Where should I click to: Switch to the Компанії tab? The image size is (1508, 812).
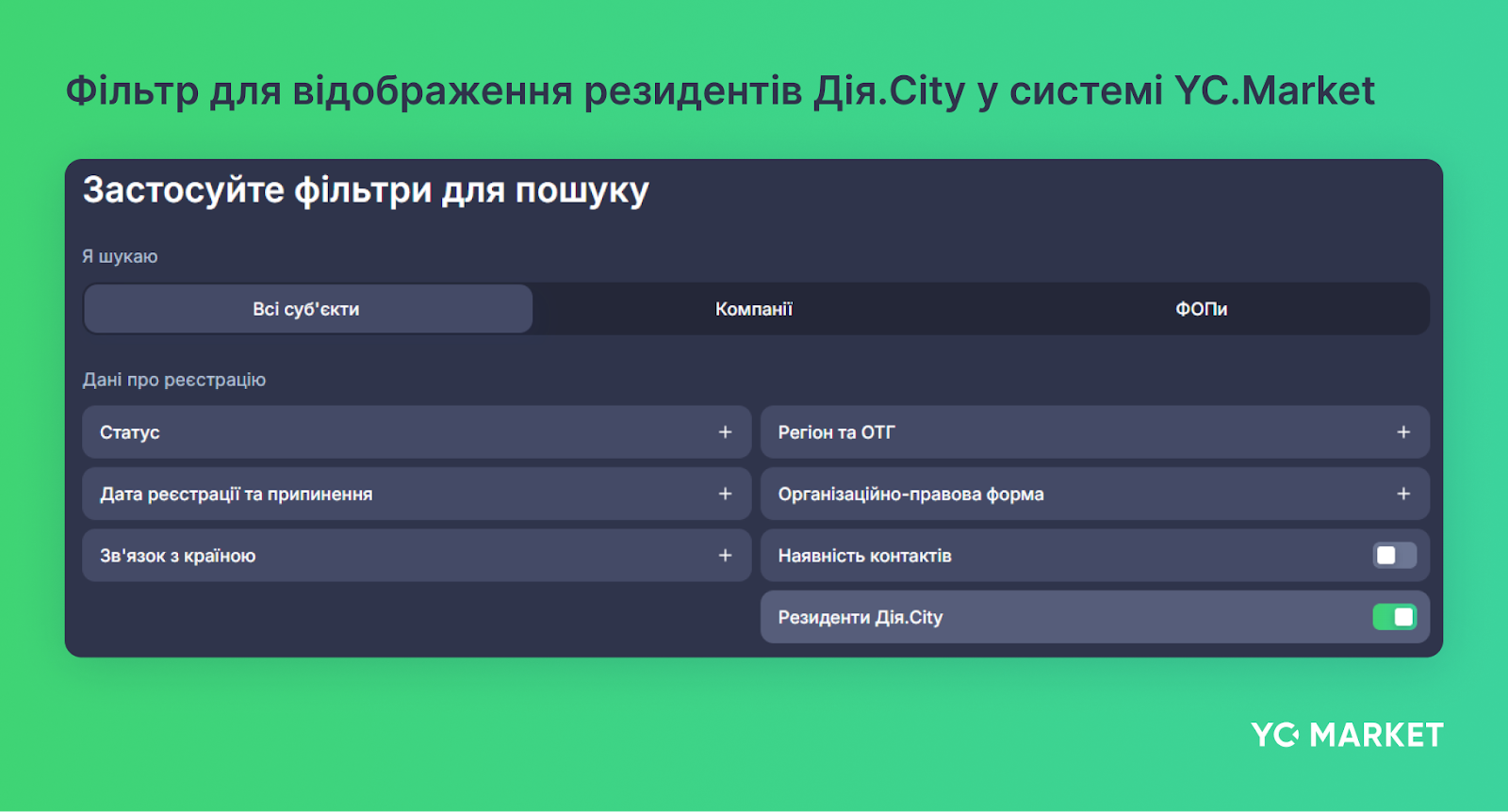point(754,309)
